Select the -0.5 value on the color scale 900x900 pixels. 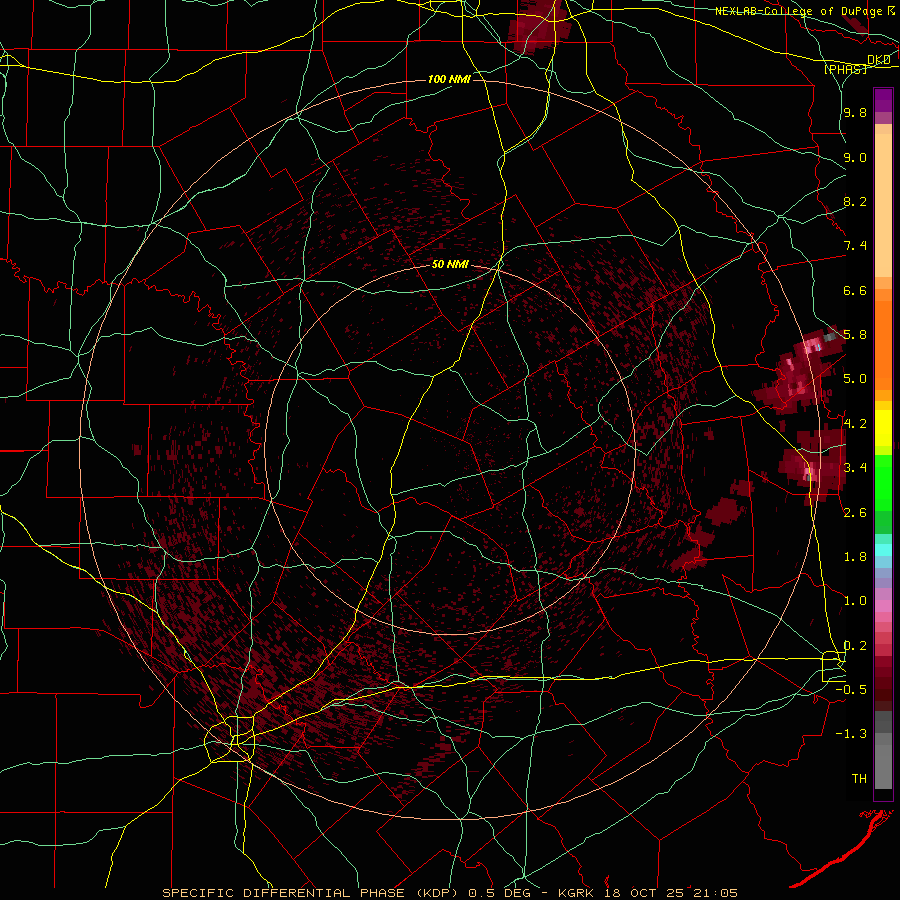tap(851, 690)
